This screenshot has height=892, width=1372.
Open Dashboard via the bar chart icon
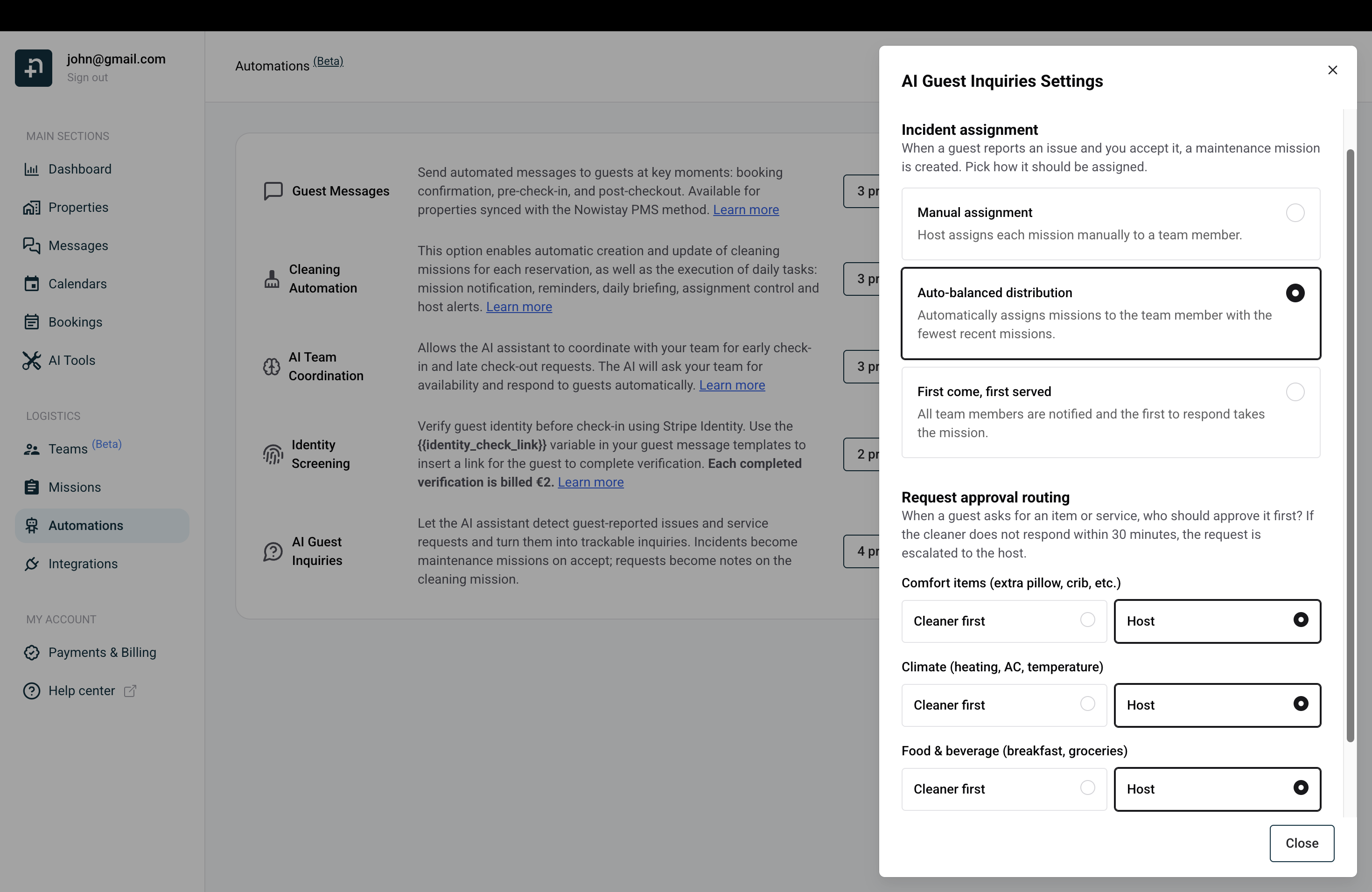pyautogui.click(x=32, y=169)
